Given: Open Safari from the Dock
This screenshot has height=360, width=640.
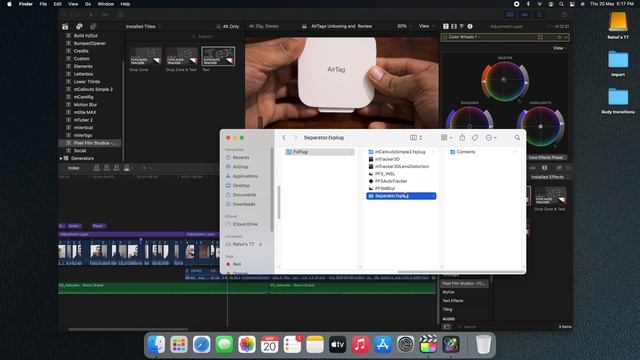Looking at the screenshot, I should [202, 344].
